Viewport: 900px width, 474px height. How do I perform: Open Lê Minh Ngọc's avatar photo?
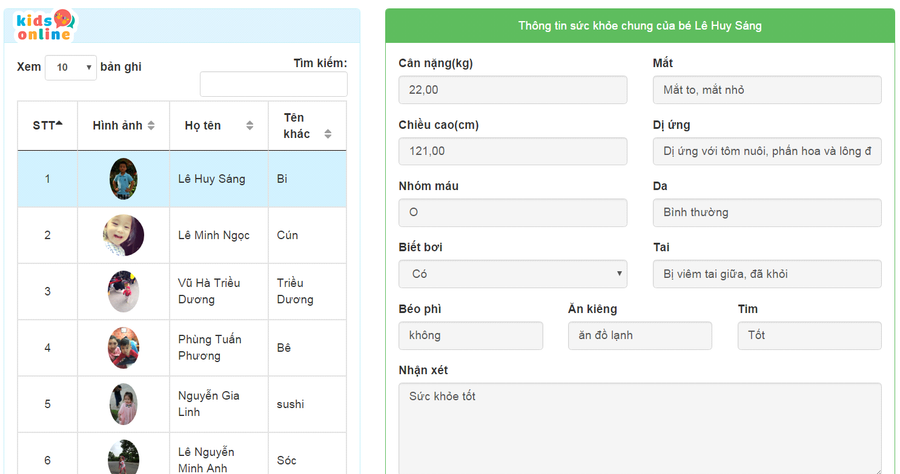123,235
